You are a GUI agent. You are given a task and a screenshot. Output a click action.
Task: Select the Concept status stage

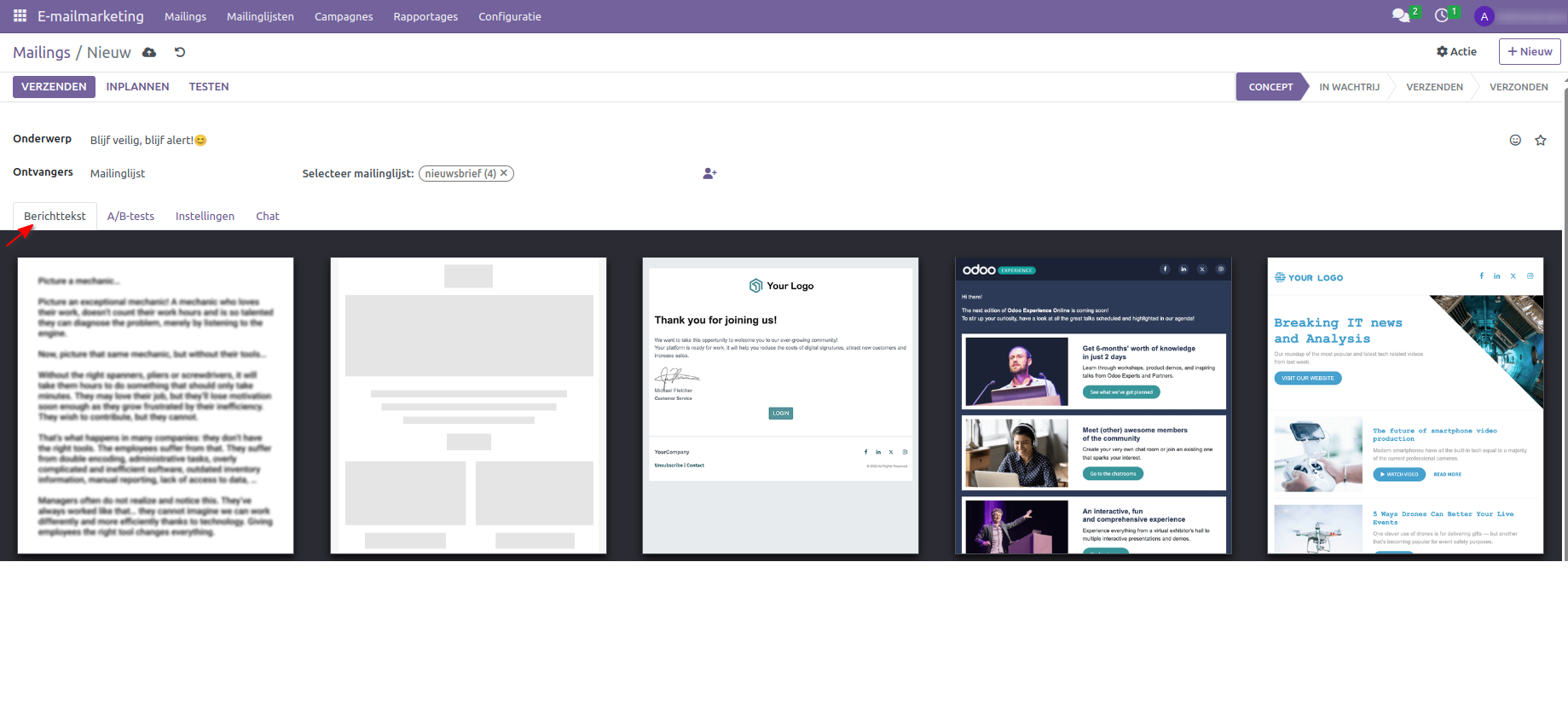pos(1270,87)
